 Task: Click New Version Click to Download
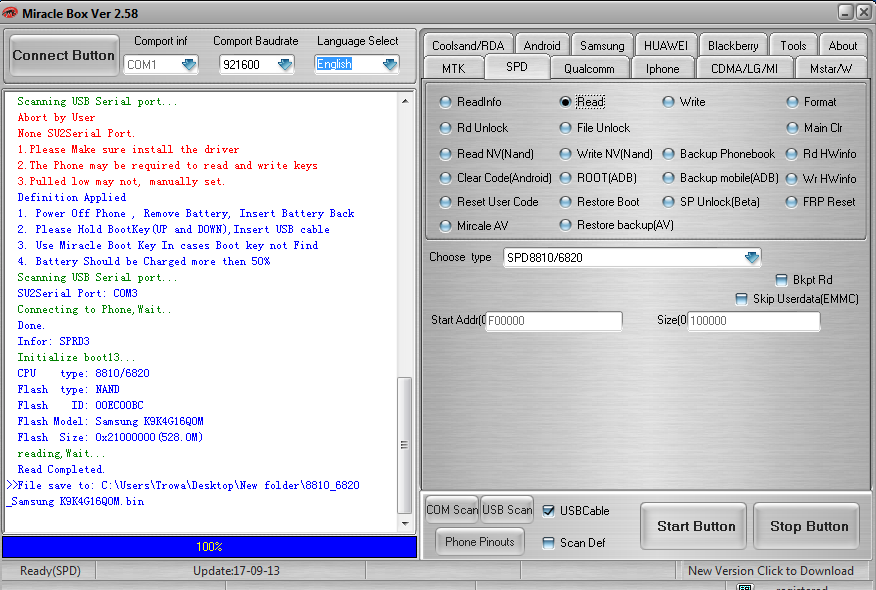[x=770, y=570]
